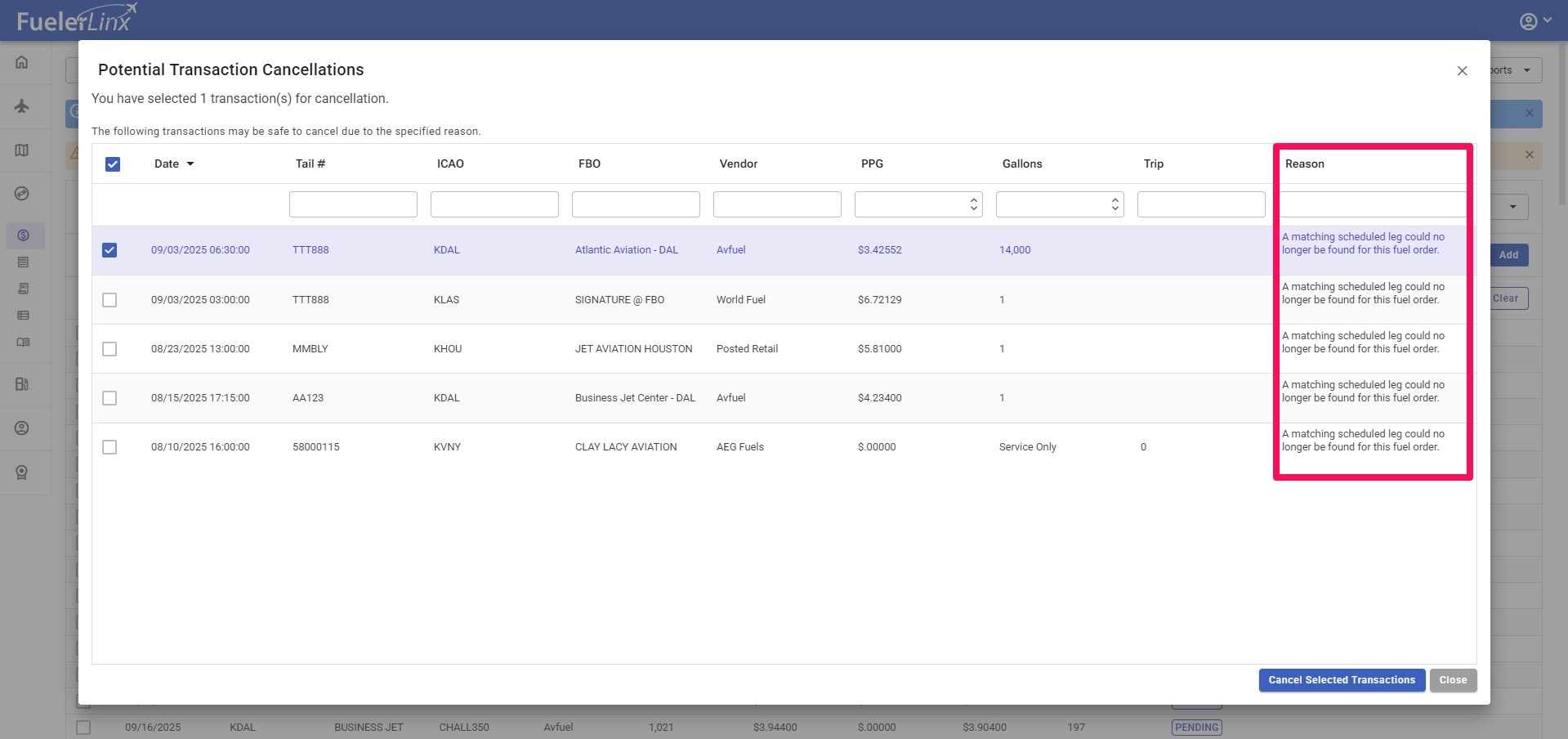Open the dropdown arrow above the Add button
Screen dimensions: 1568x739
click(1512, 207)
